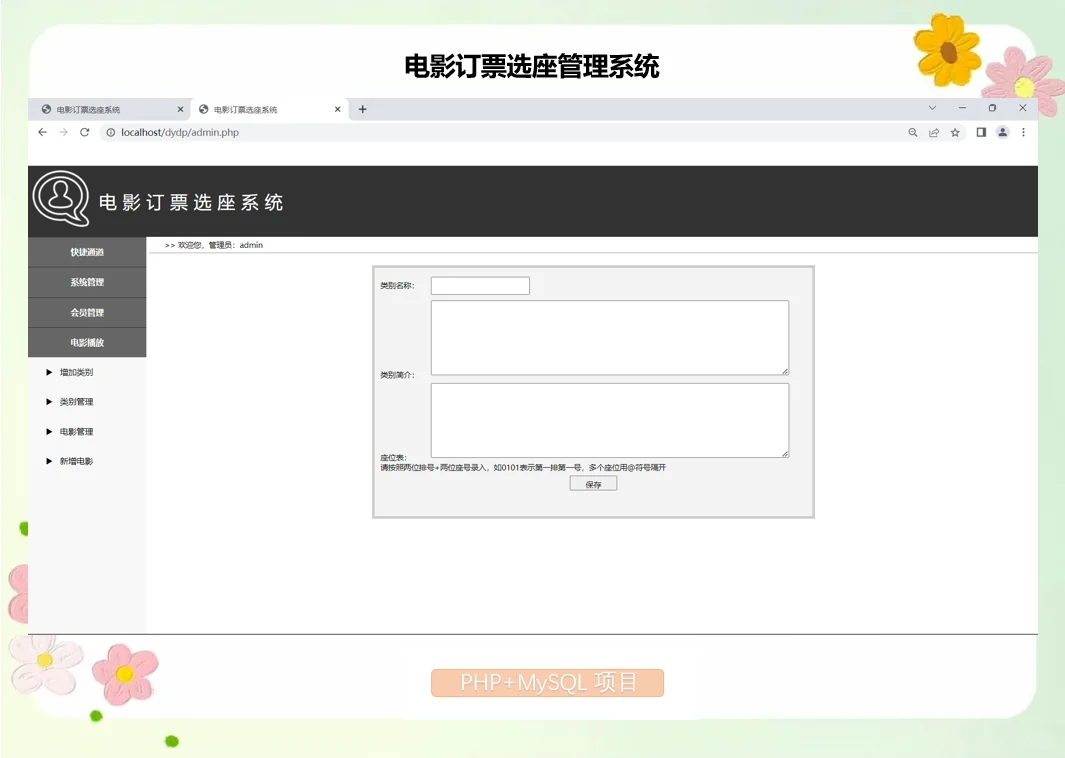This screenshot has width=1065, height=758.
Task: Click the zoom magnifier icon in the toolbar
Action: coord(912,132)
